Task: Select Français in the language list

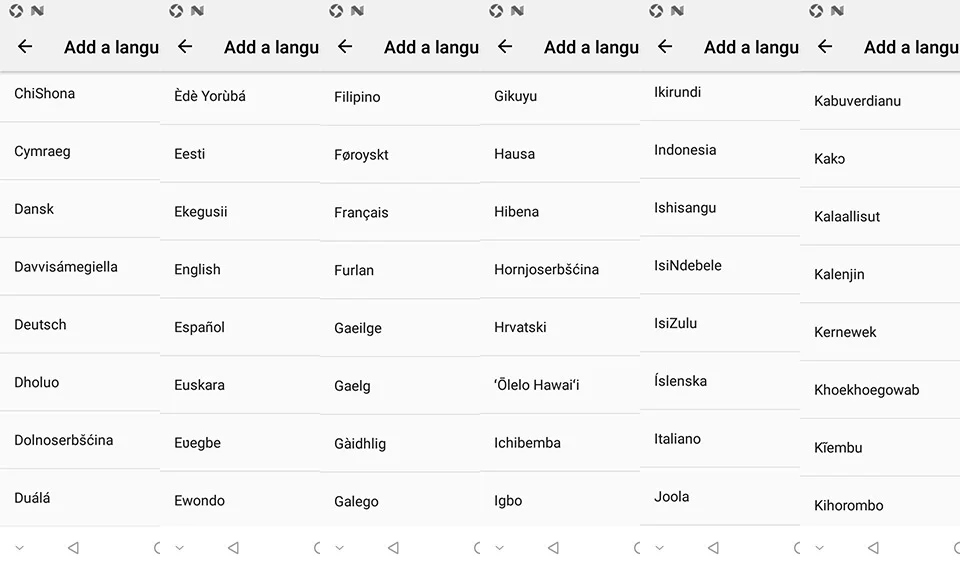Action: coord(400,213)
